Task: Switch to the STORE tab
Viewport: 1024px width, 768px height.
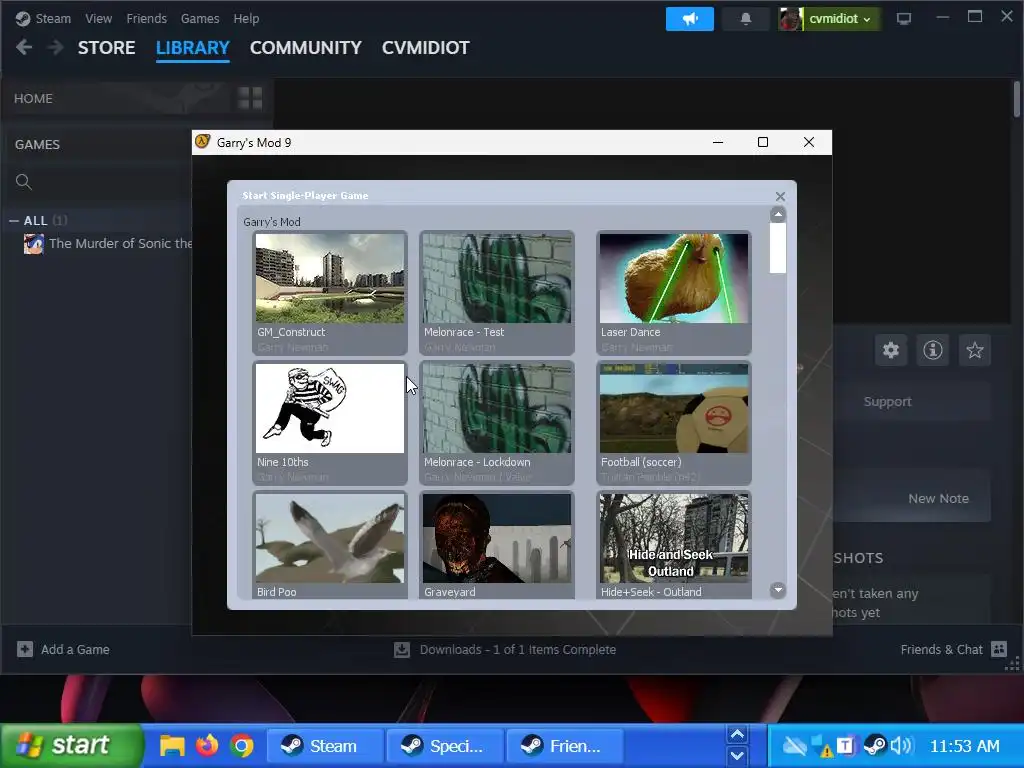Action: point(106,48)
